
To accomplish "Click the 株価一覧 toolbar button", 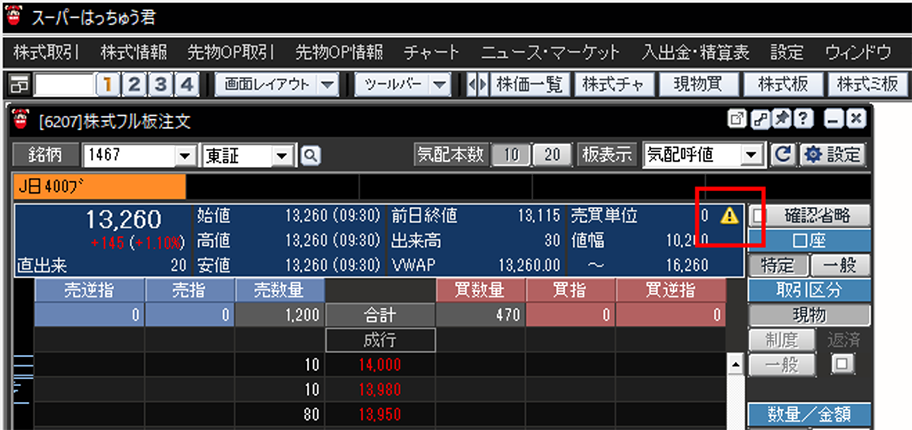I will 530,84.
